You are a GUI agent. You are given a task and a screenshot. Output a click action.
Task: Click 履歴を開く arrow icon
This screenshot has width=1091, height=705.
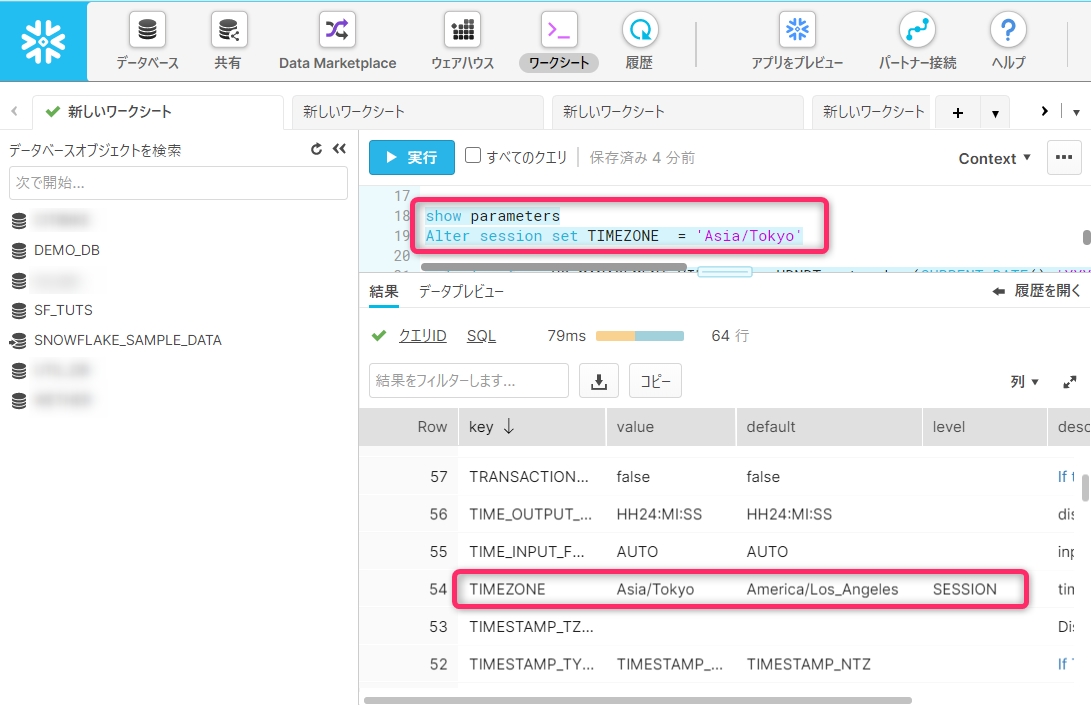click(998, 291)
